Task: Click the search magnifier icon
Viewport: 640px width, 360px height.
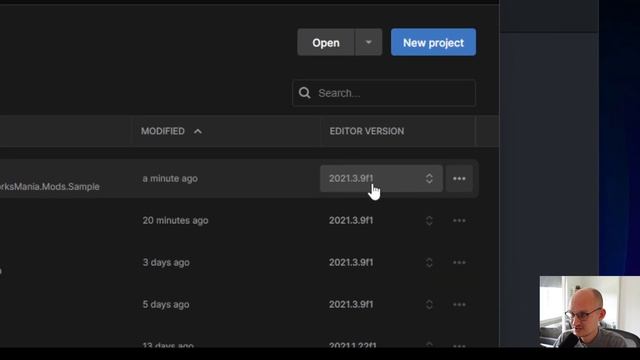Action: 304,93
